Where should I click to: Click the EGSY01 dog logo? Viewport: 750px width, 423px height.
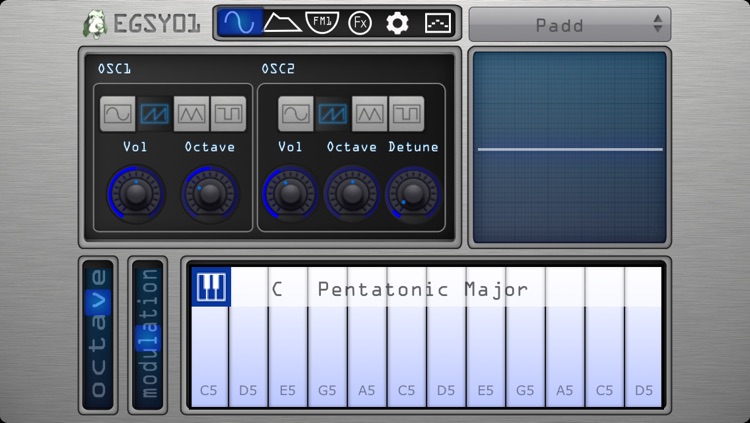coord(95,24)
